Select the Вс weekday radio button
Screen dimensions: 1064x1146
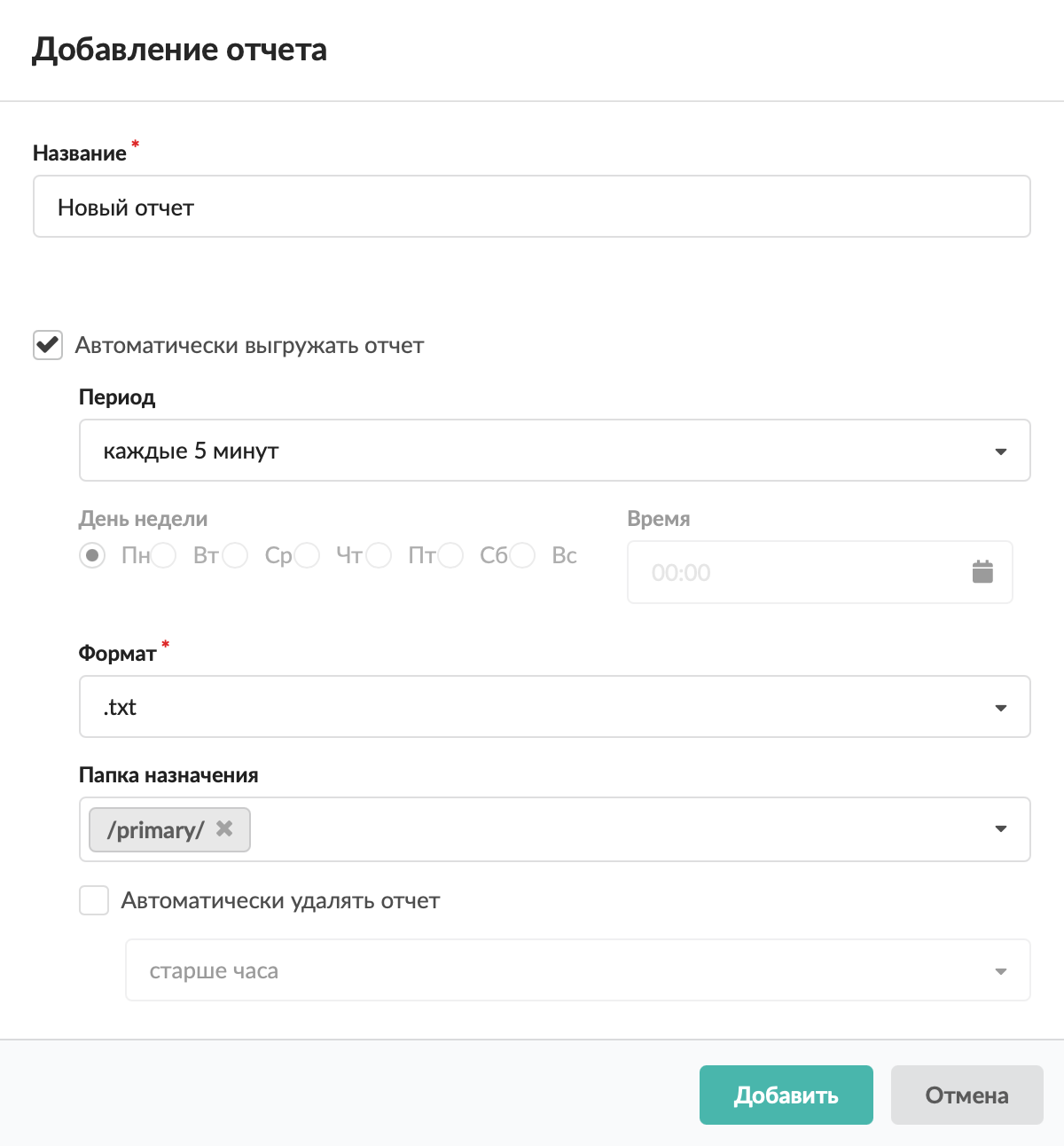(523, 556)
